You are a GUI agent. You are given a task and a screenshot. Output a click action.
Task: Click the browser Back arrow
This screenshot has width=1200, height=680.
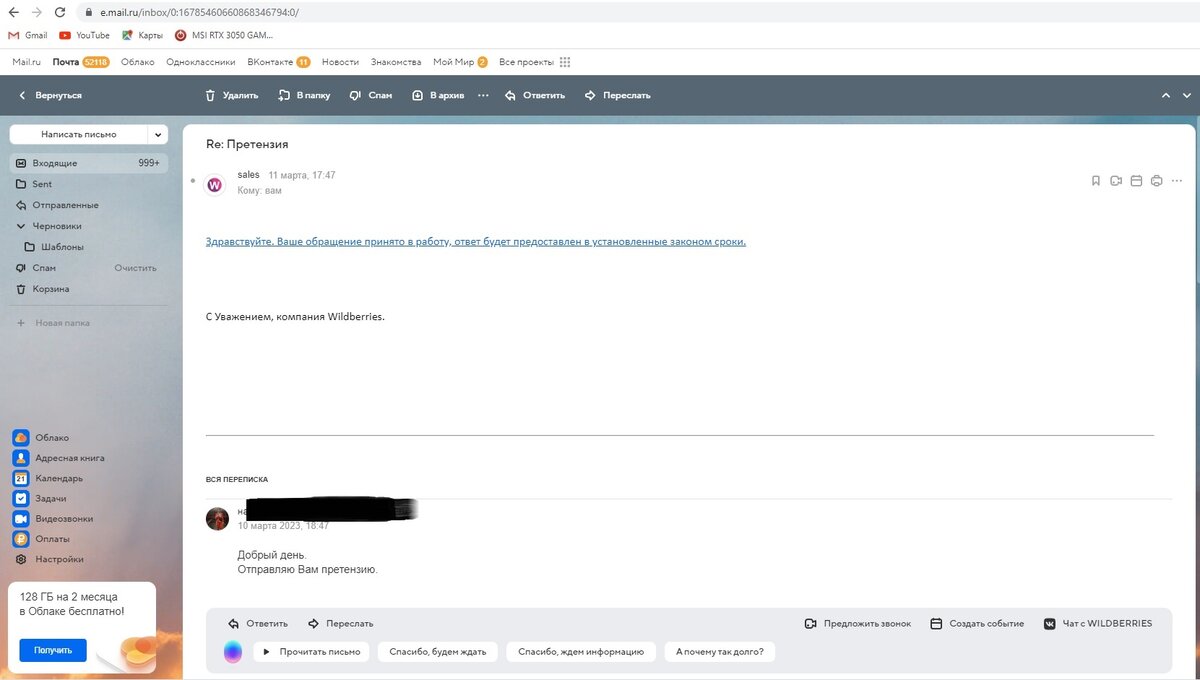13,13
